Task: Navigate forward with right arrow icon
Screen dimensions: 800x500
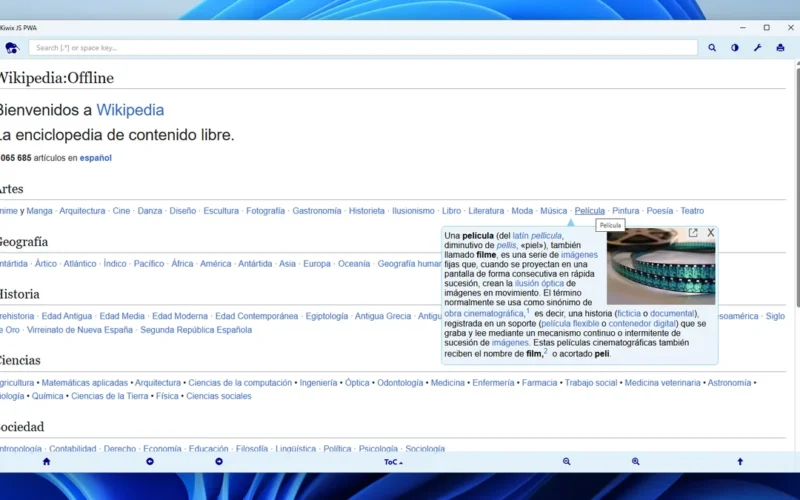Action: 219,462
